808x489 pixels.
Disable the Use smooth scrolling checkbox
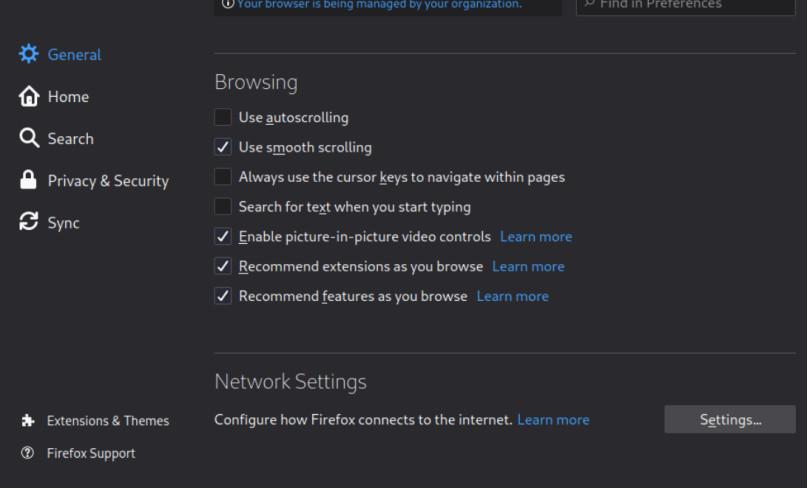pyautogui.click(x=223, y=147)
